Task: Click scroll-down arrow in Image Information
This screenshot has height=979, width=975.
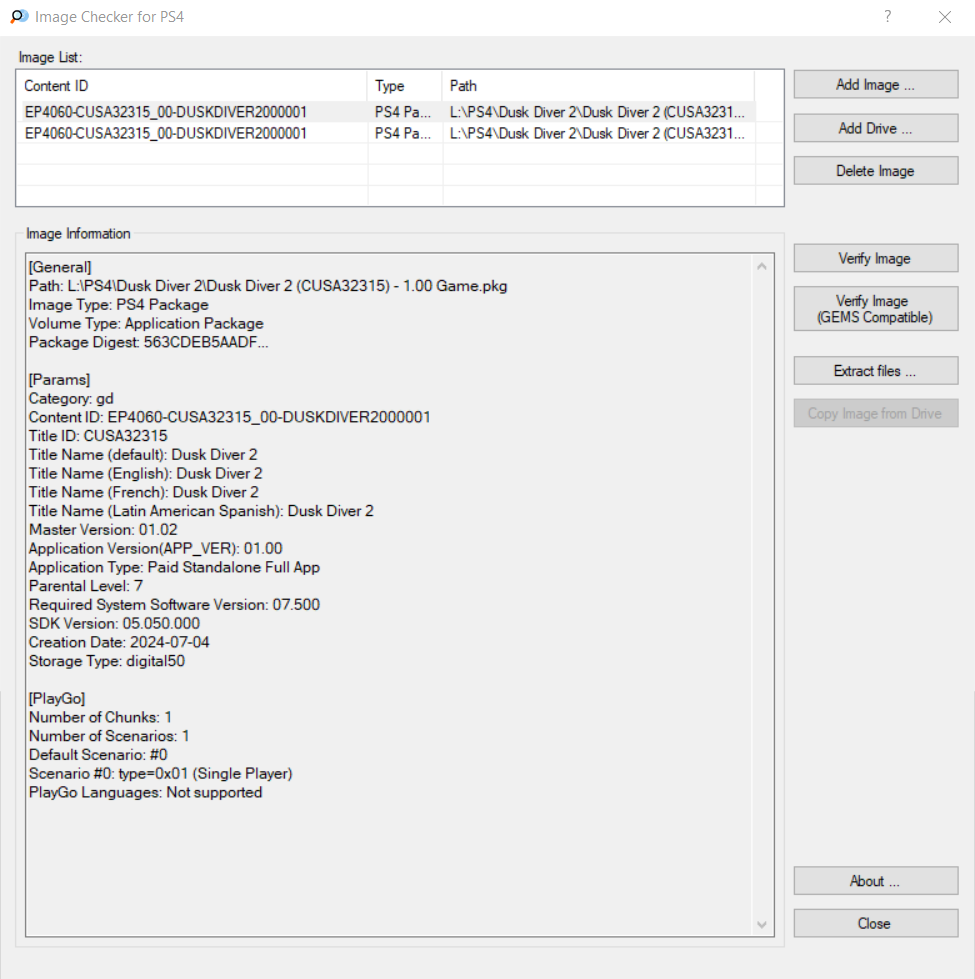Action: tap(762, 925)
